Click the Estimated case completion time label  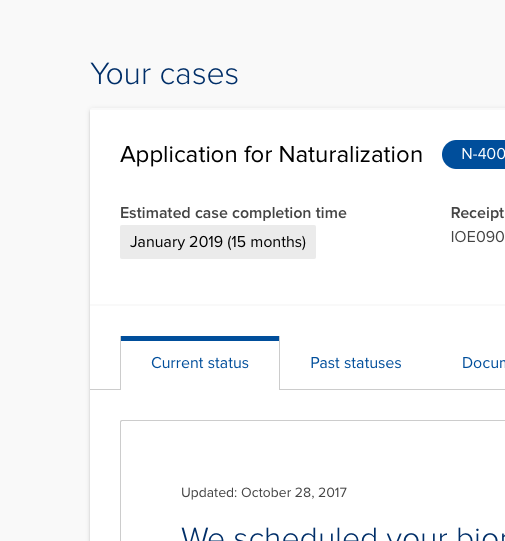click(233, 213)
